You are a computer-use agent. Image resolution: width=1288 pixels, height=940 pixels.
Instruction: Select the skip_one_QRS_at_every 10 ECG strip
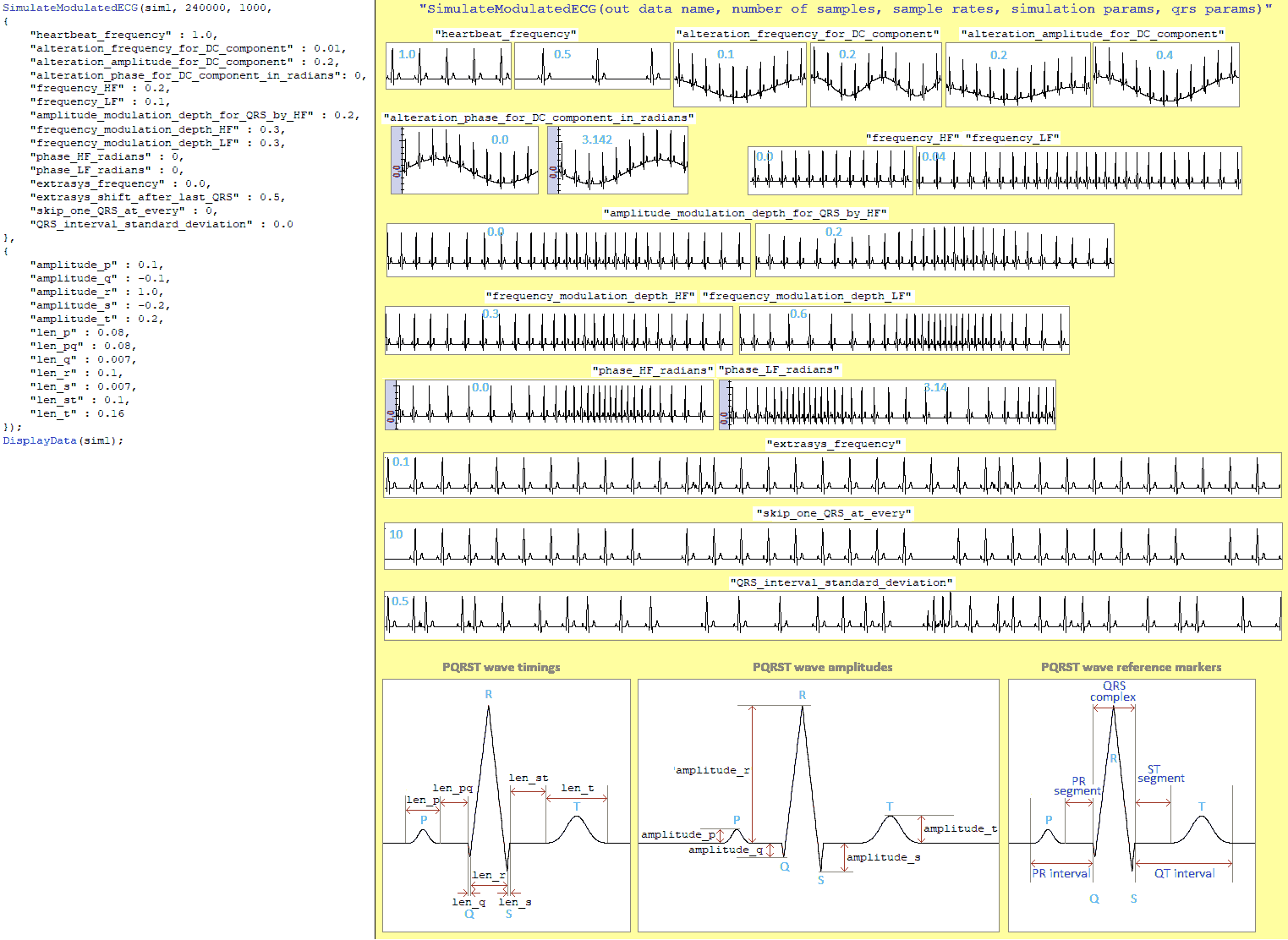click(x=832, y=546)
